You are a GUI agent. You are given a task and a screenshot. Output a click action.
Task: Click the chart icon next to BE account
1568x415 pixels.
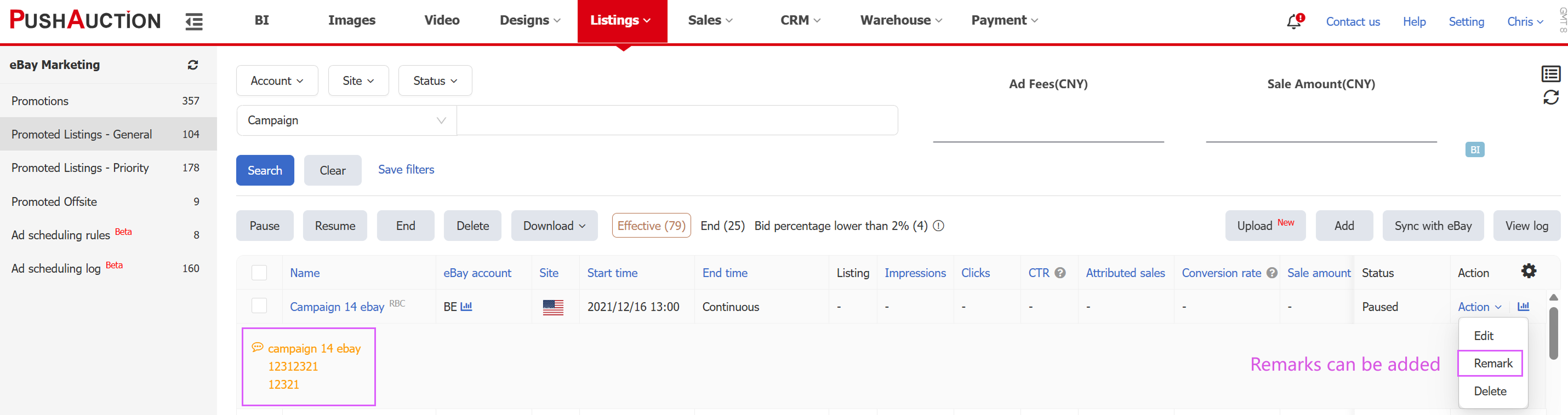(466, 307)
